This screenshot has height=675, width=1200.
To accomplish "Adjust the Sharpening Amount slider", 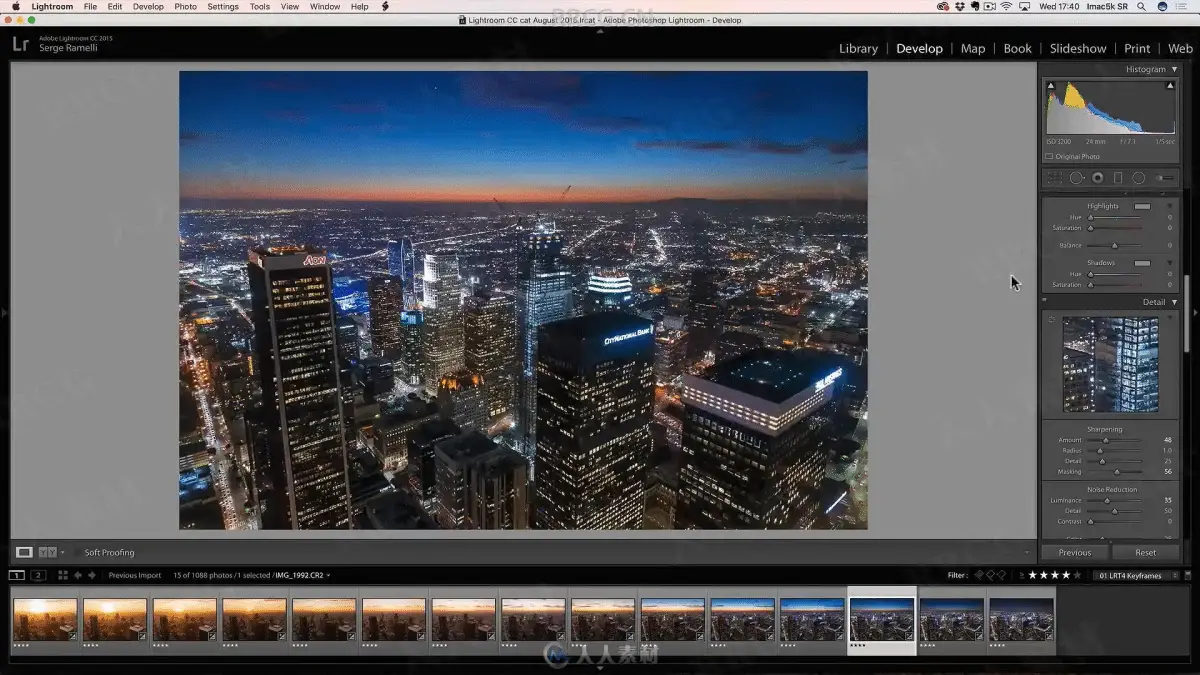I will point(1106,440).
